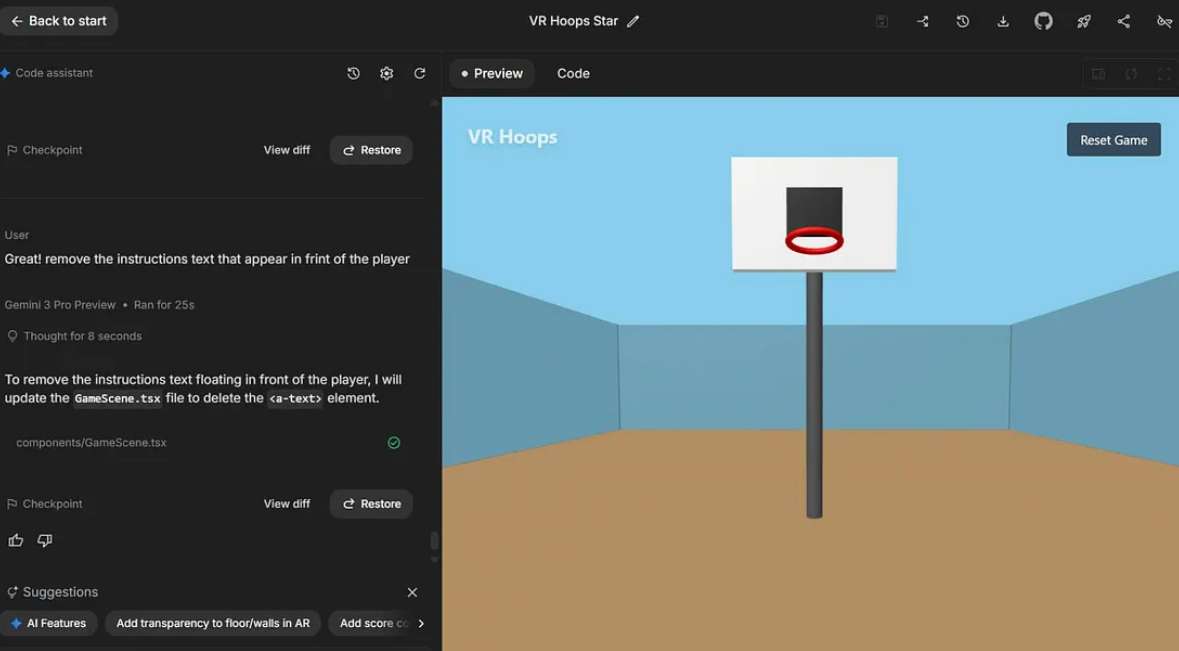Give a thumbs up to the response

[x=15, y=539]
